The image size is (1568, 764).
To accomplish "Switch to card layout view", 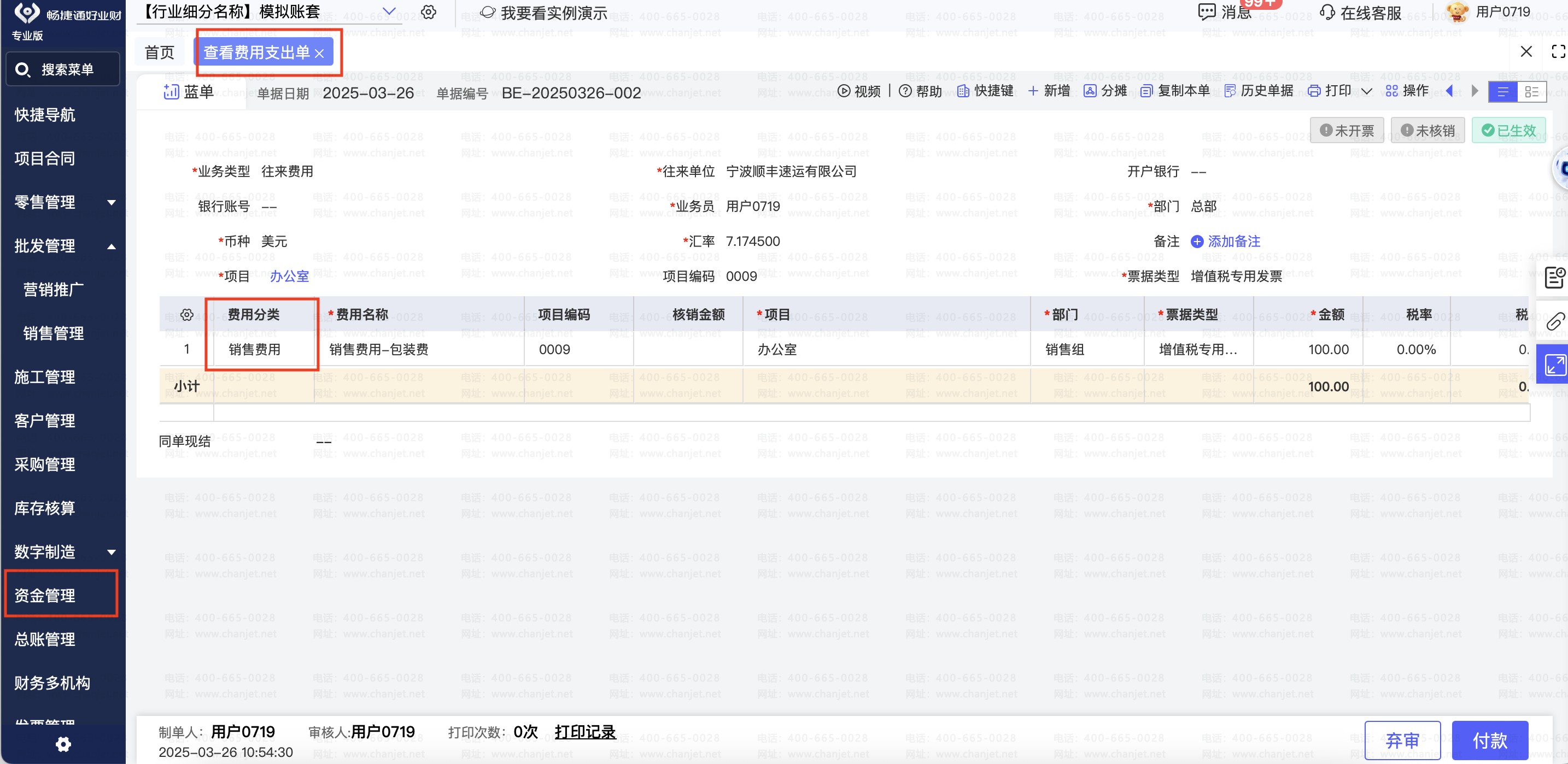I will (x=1532, y=92).
